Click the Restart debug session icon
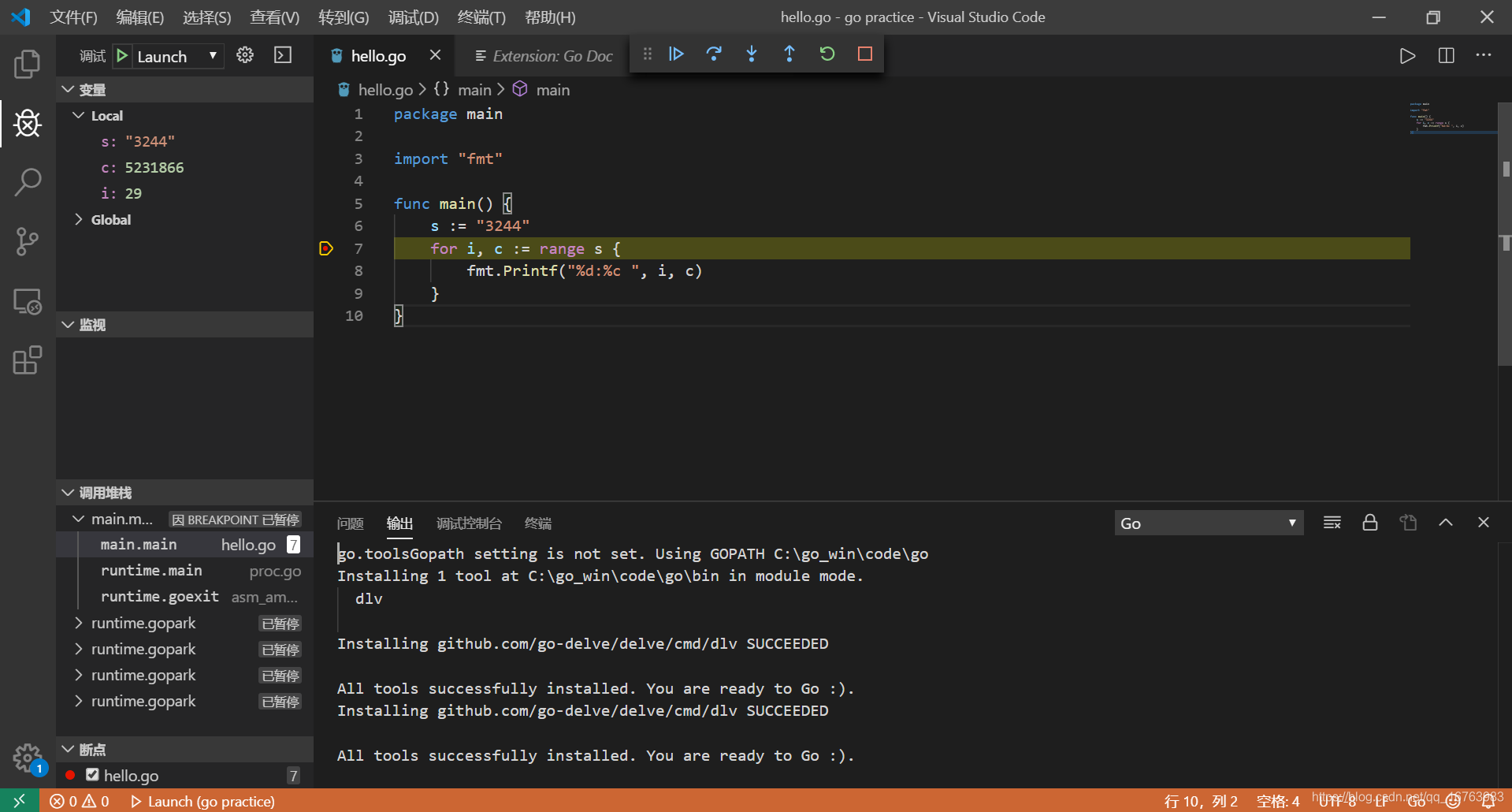This screenshot has height=812, width=1512. [x=827, y=54]
